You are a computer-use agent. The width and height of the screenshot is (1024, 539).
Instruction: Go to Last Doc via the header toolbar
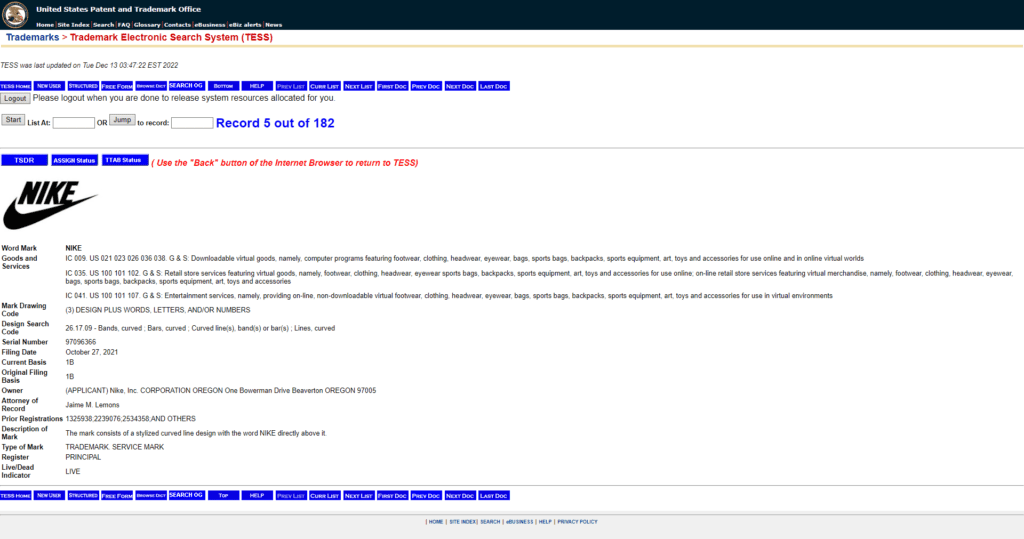tap(494, 86)
